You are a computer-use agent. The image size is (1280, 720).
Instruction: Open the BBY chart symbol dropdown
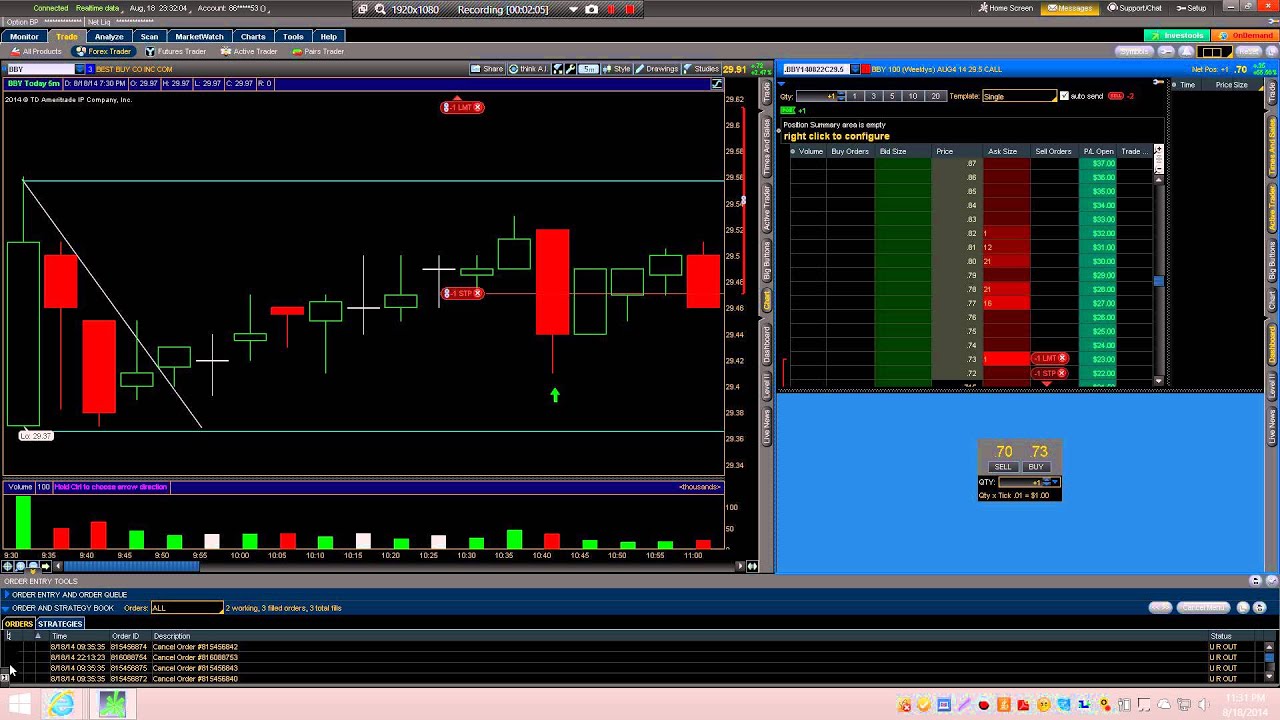click(x=80, y=69)
